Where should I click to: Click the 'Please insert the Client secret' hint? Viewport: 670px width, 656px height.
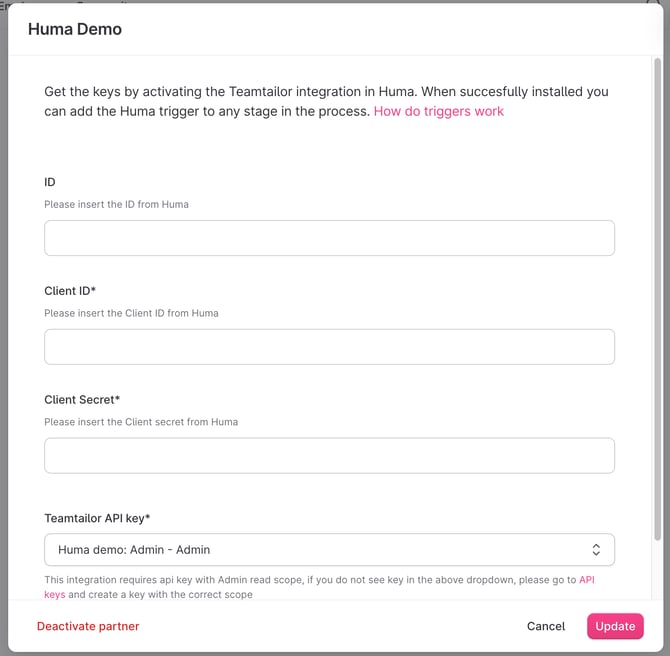tap(141, 422)
